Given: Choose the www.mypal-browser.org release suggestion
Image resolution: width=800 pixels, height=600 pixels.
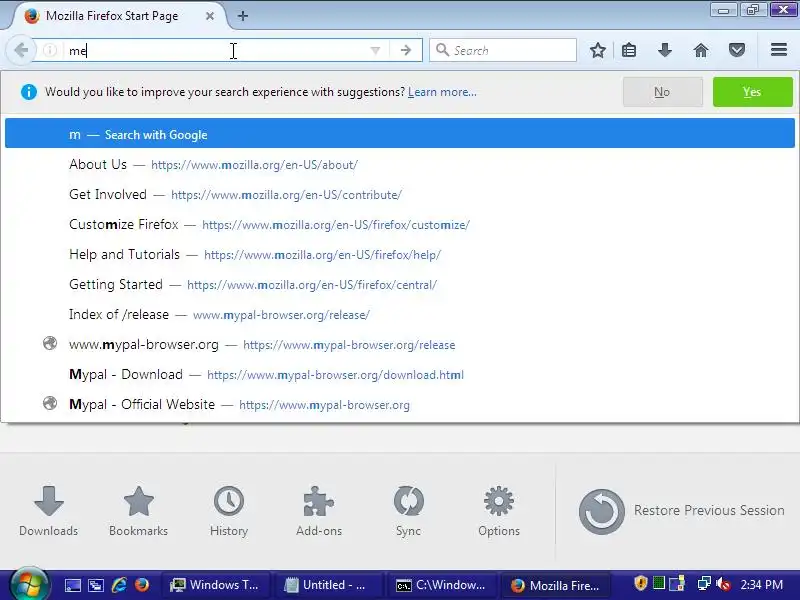Looking at the screenshot, I should (x=400, y=345).
